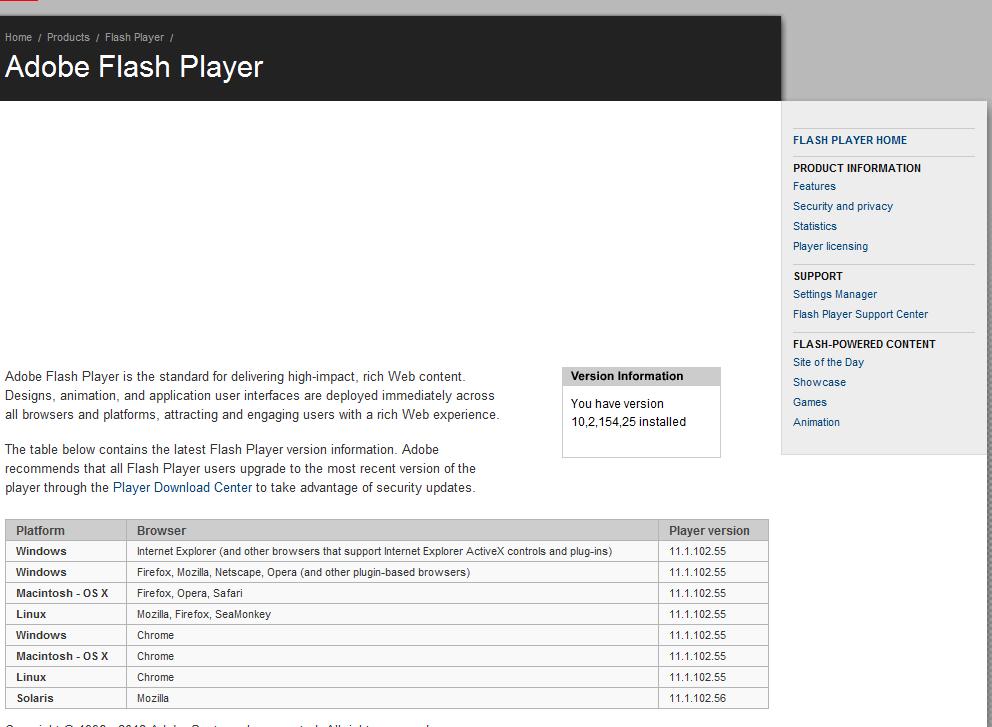Open Flash Player Home in sidebar
The image size is (992, 727).
(850, 140)
